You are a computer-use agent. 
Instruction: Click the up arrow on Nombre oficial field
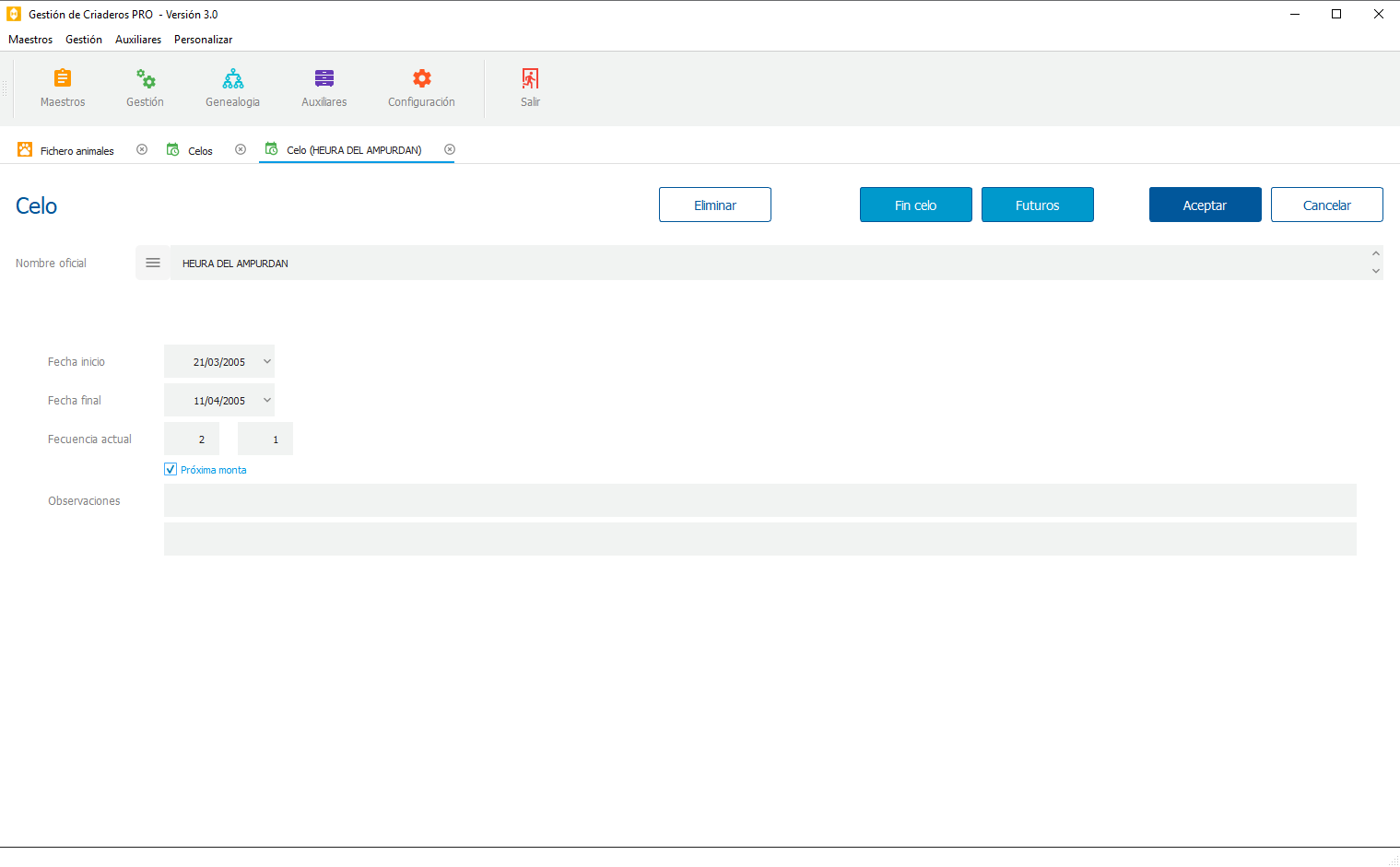[1376, 252]
